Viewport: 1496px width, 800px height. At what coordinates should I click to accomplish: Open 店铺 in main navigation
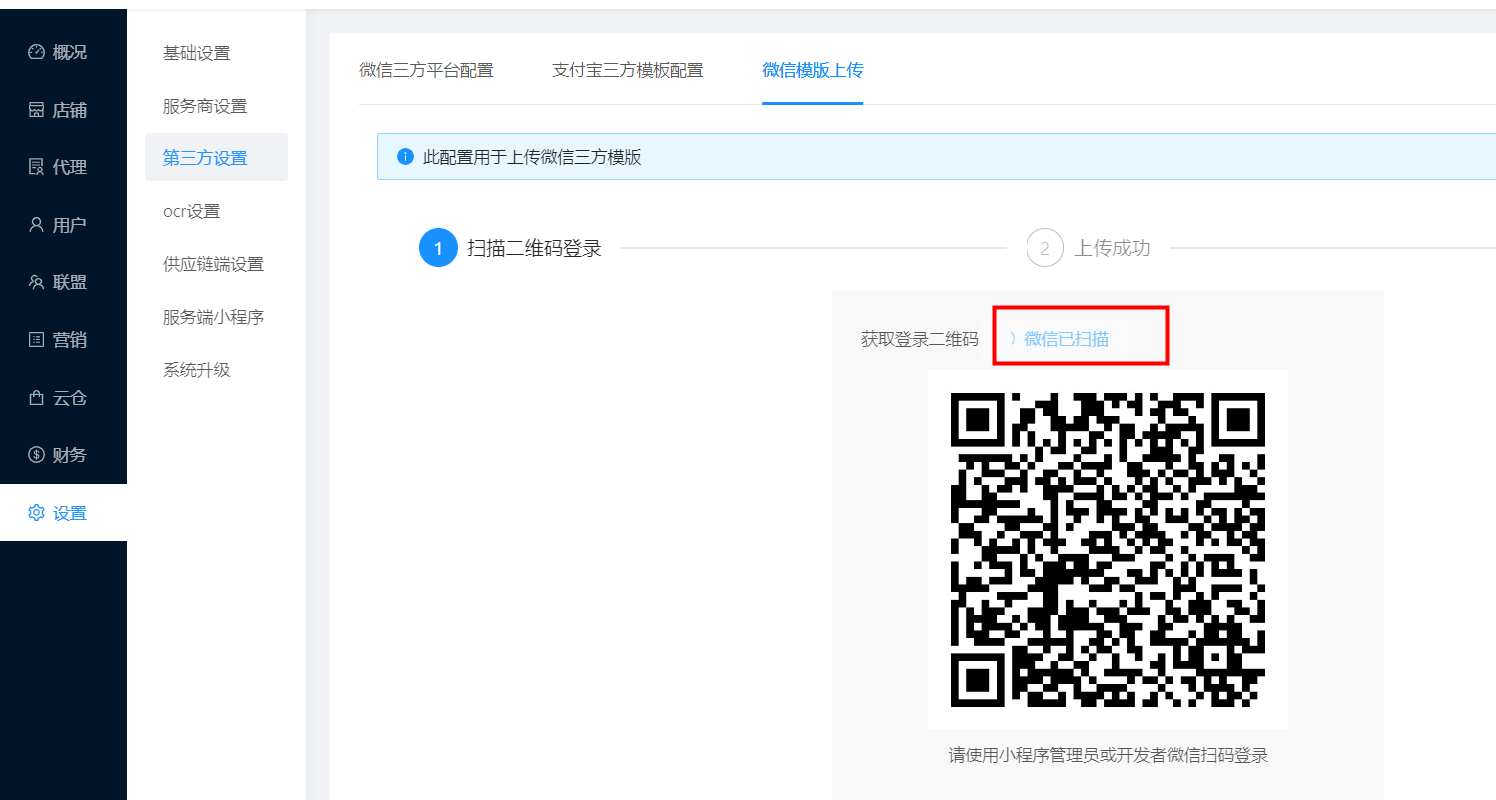(x=63, y=110)
